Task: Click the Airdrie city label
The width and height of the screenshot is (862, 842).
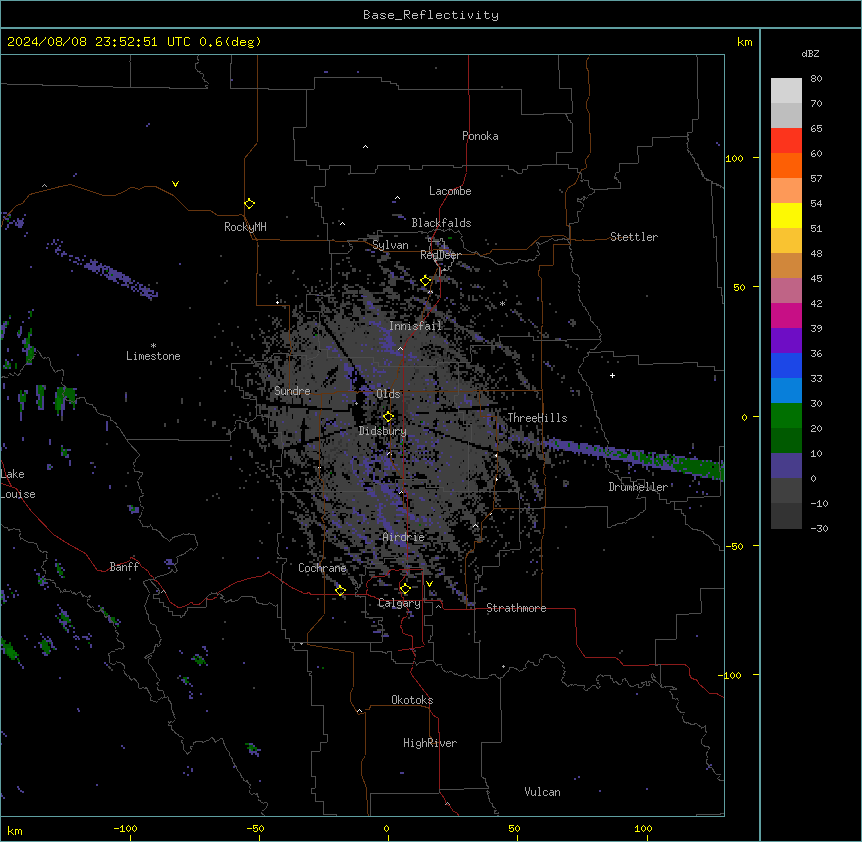Action: [404, 537]
